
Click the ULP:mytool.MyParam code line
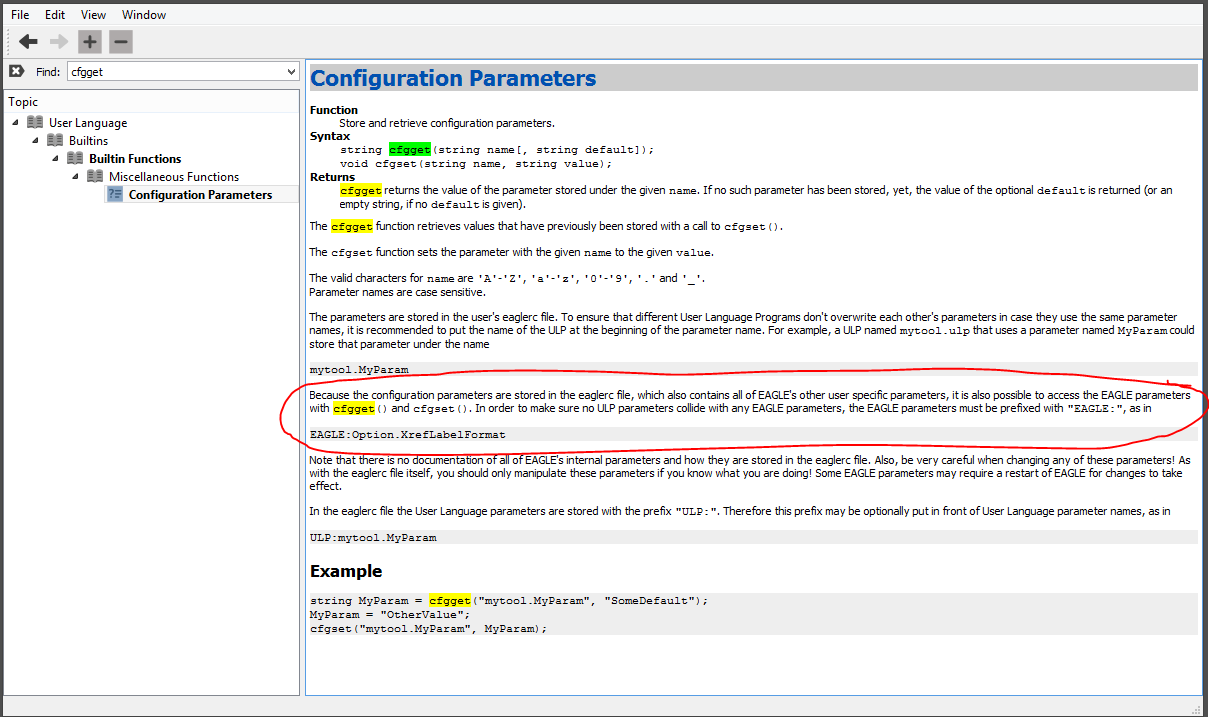tap(373, 537)
